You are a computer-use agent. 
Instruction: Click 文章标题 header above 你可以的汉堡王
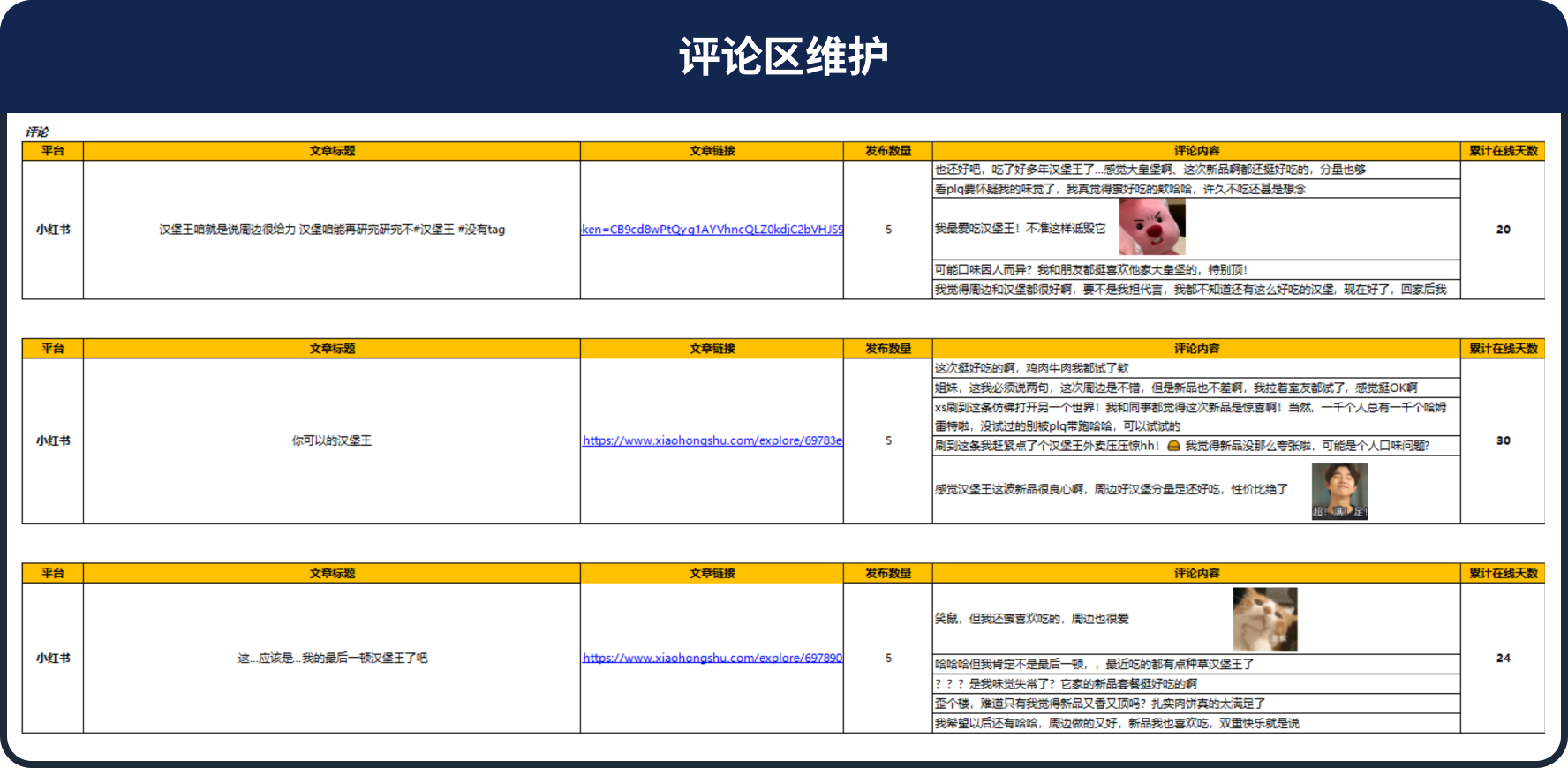pyautogui.click(x=332, y=349)
